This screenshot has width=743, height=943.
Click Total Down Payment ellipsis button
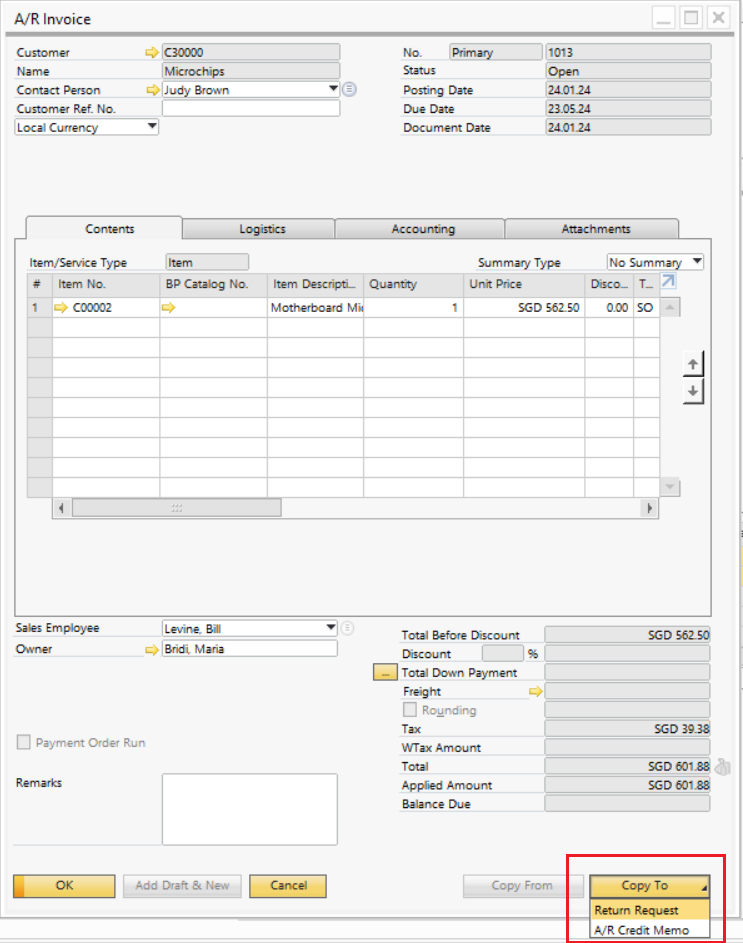(385, 672)
